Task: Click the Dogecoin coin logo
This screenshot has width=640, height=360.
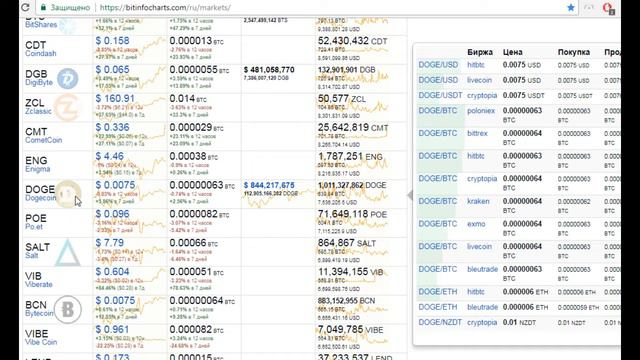Action: [x=68, y=194]
